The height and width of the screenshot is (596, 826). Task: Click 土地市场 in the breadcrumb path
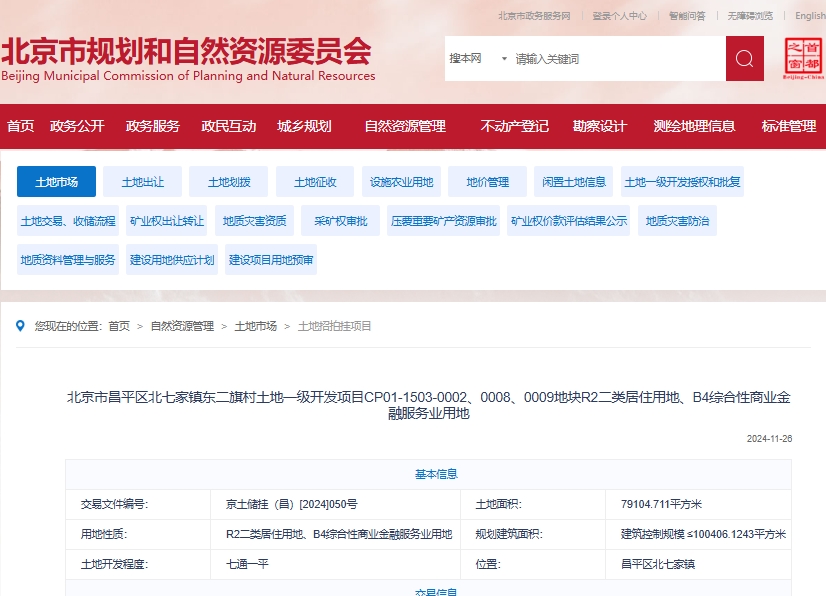point(255,326)
